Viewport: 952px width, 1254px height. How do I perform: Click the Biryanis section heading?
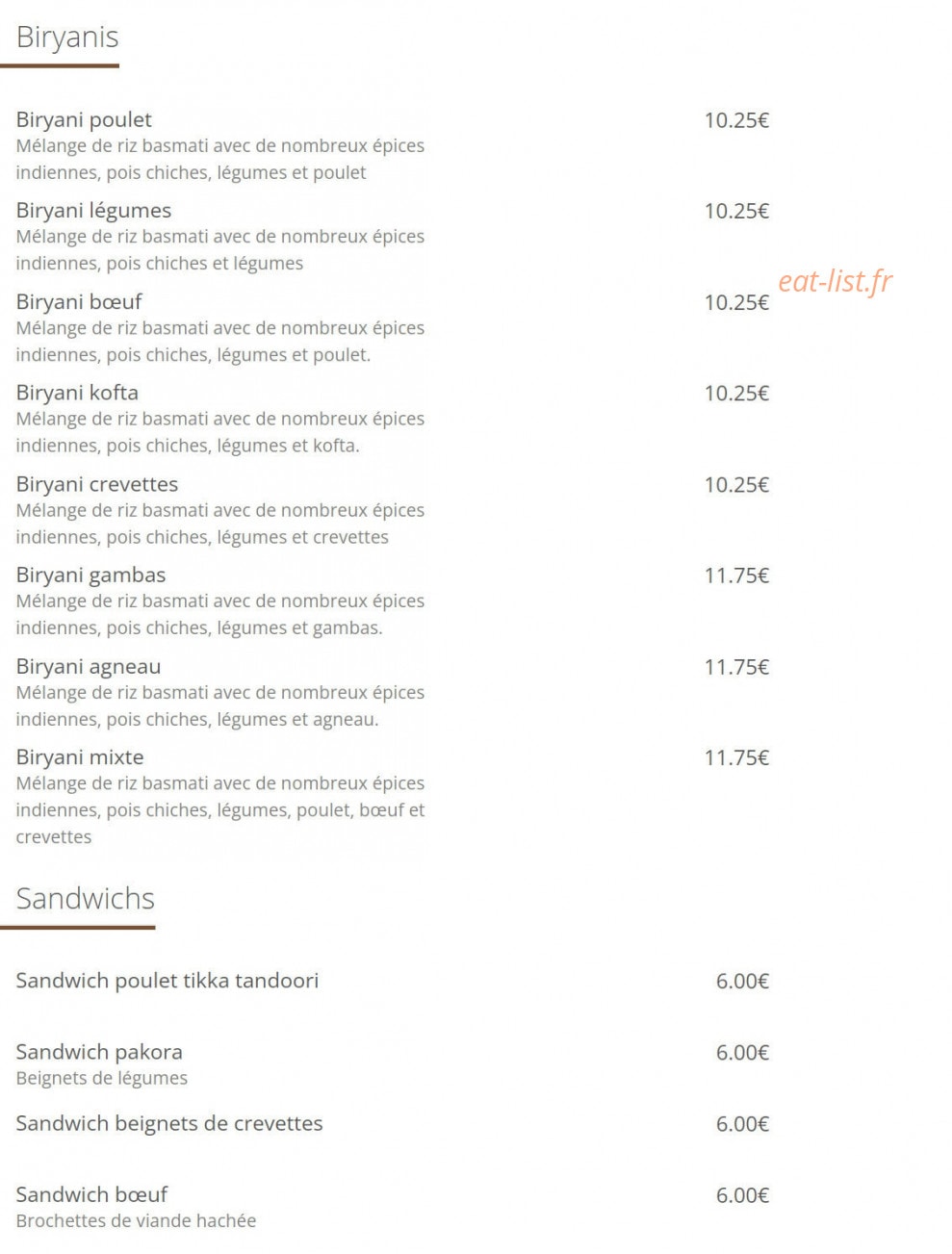67,38
